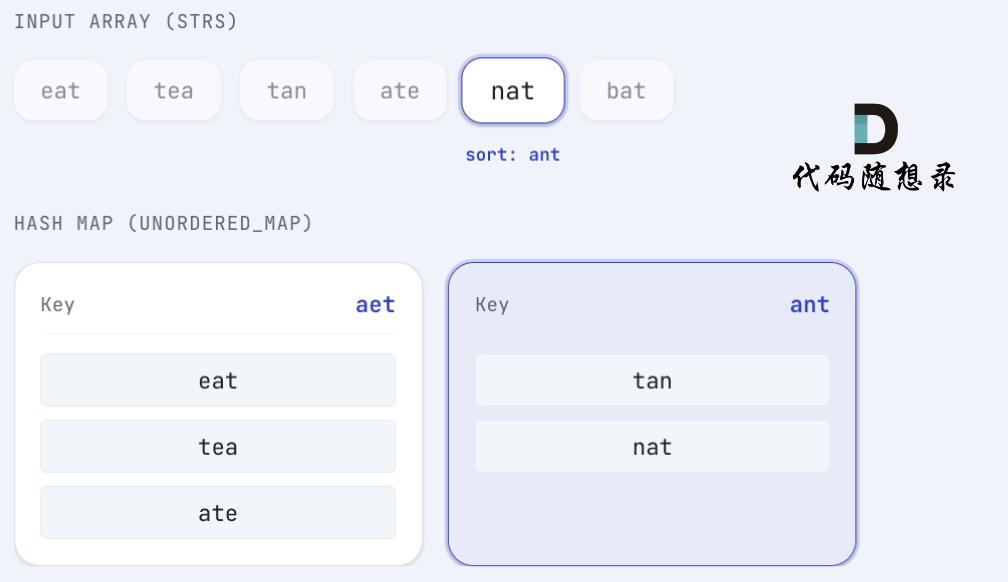Viewport: 1008px width, 582px height.
Task: Select 'tan' entry in ant bucket
Action: (x=652, y=380)
